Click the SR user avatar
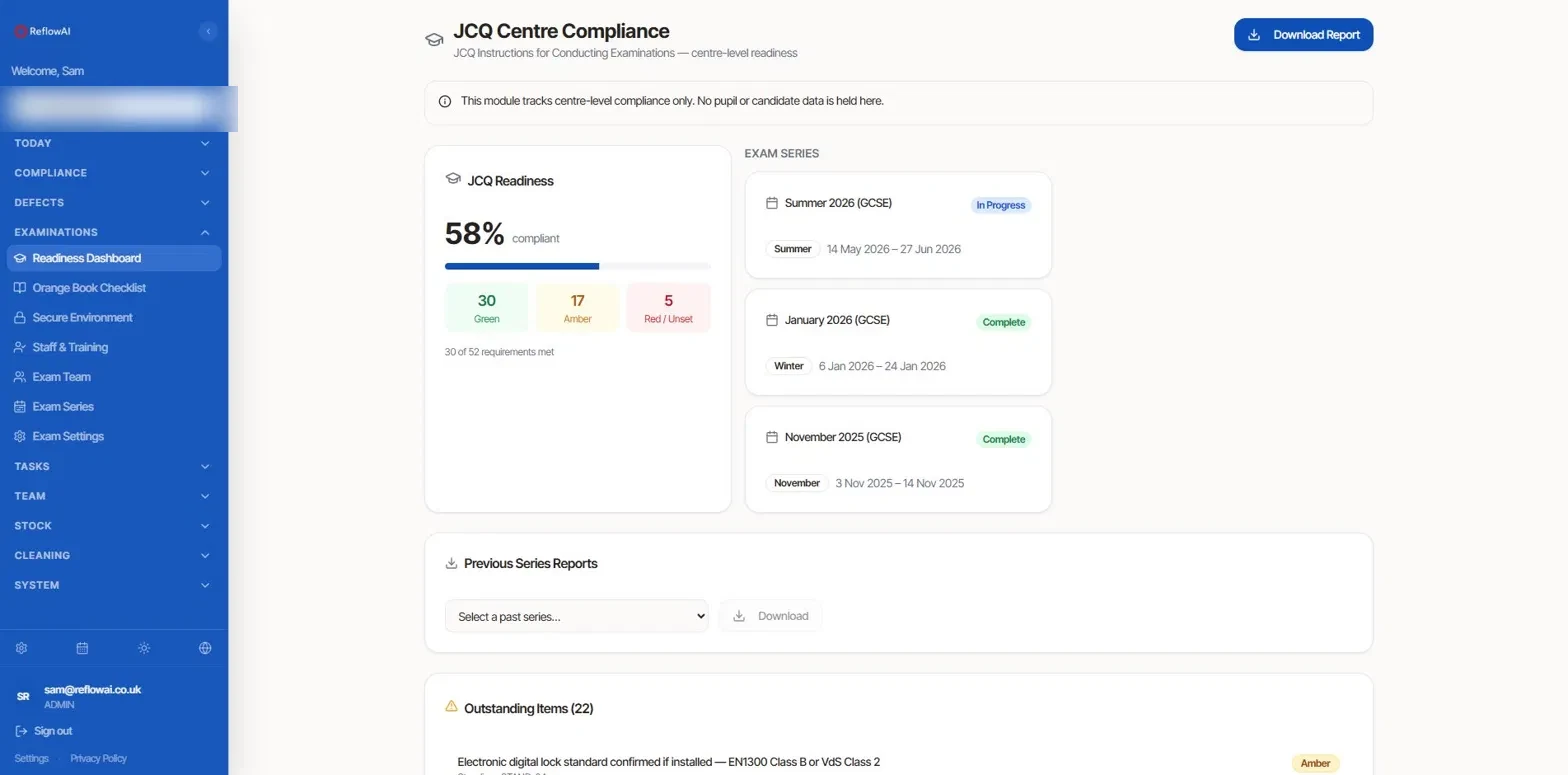Viewport: 1568px width, 775px height. 23,696
